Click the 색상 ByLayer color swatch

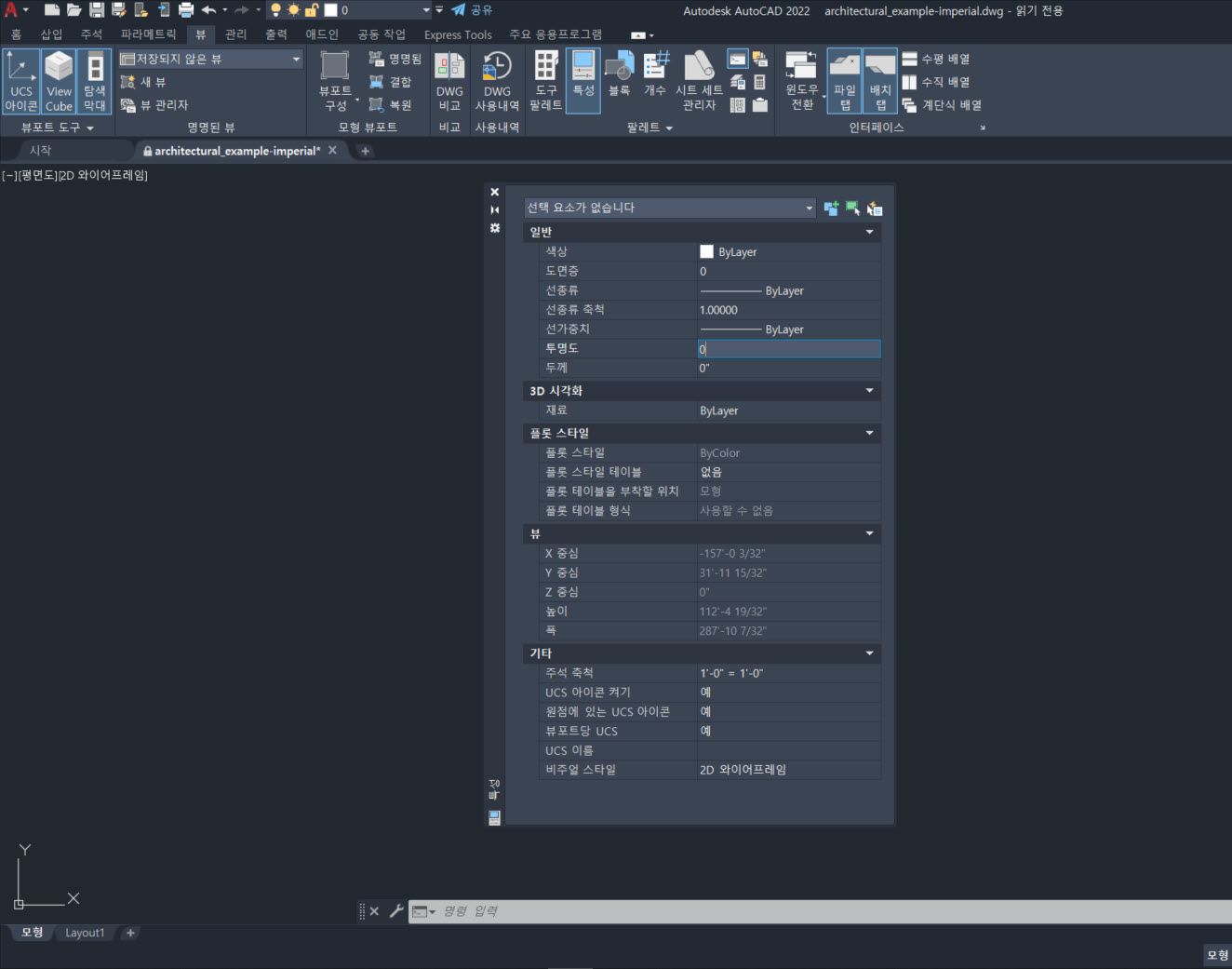pyautogui.click(x=706, y=251)
